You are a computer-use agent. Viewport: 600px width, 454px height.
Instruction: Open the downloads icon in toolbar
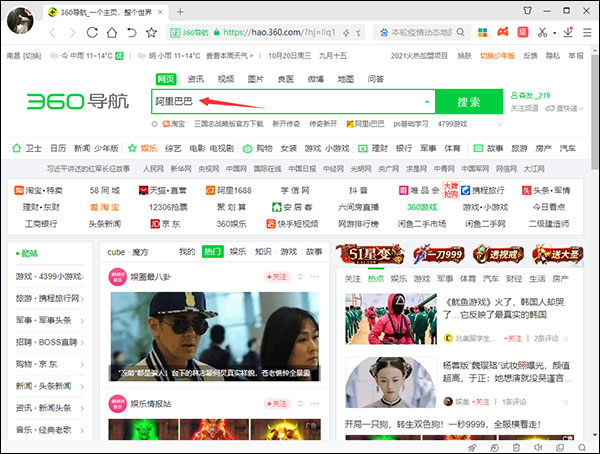pos(568,32)
